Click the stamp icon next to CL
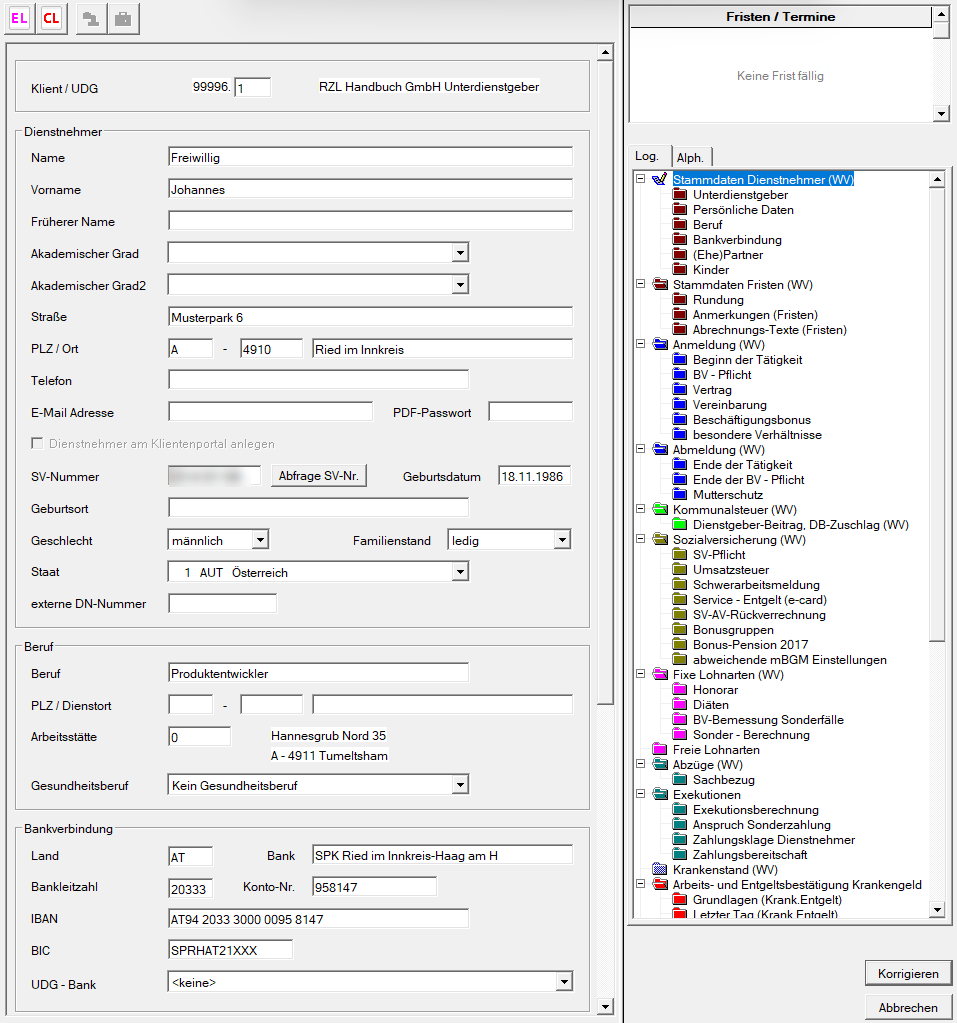 [x=91, y=19]
